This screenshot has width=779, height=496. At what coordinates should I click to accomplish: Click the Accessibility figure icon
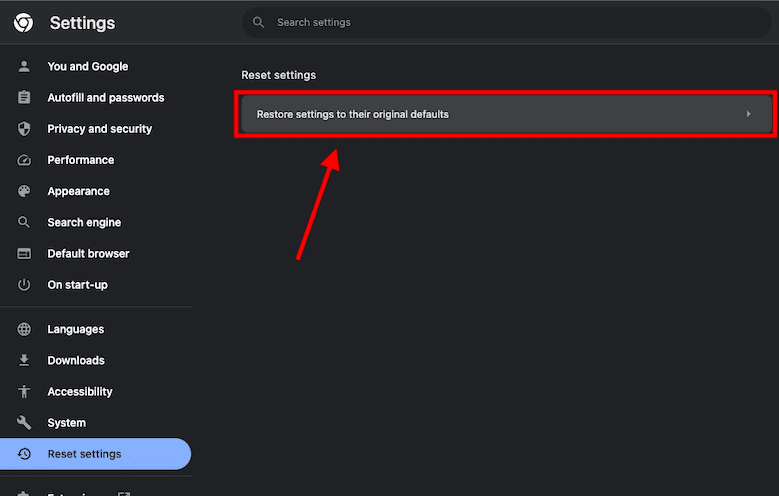click(25, 391)
